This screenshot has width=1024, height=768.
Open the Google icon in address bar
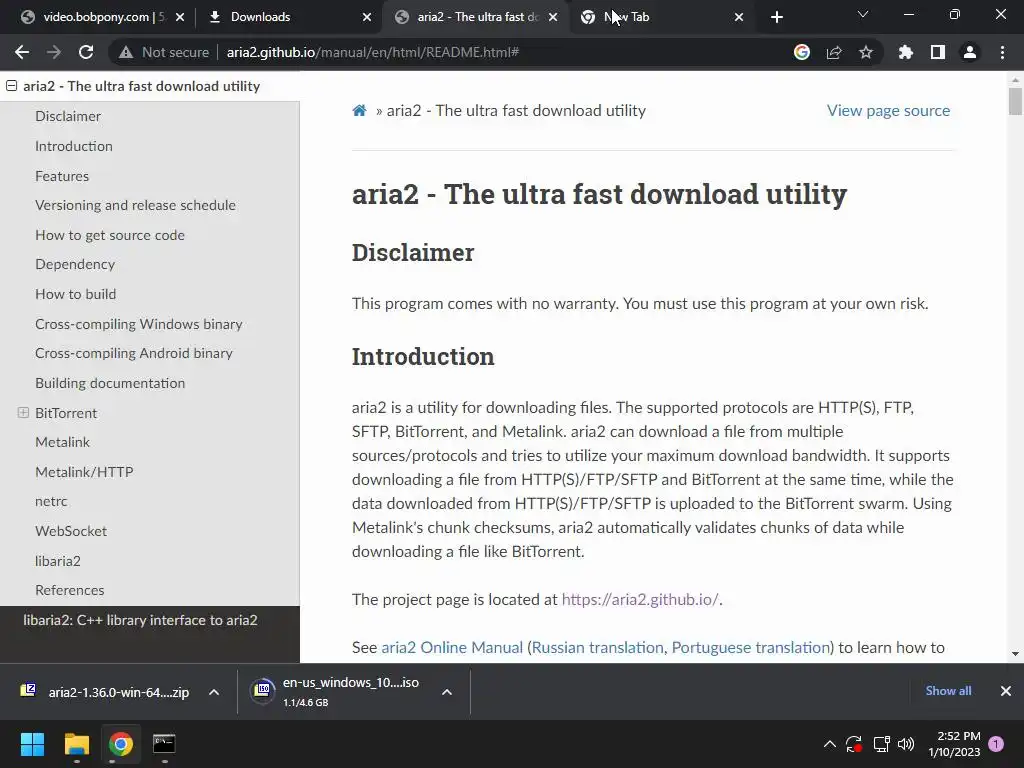[801, 52]
